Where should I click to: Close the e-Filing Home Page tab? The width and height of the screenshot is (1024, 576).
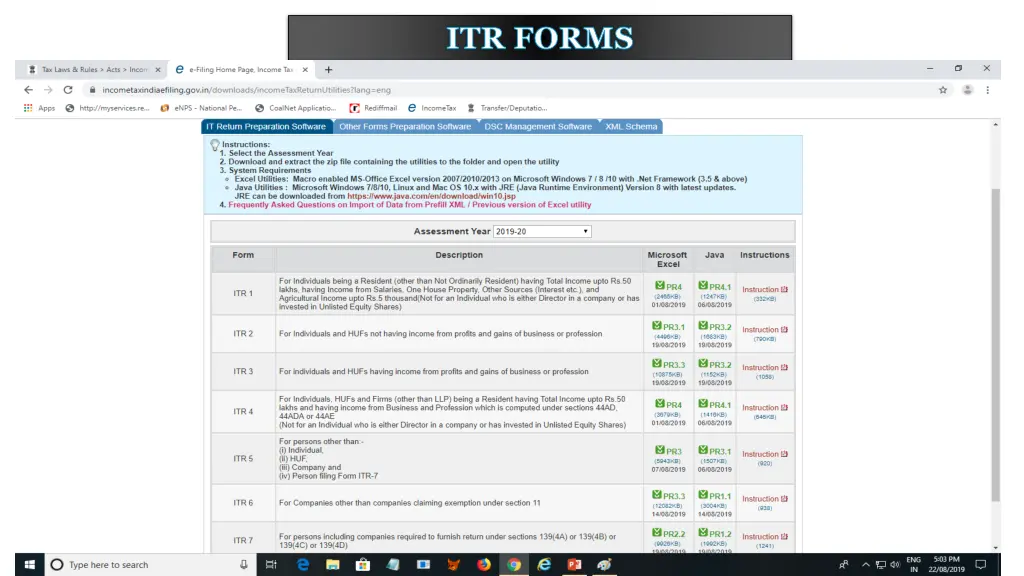click(305, 70)
